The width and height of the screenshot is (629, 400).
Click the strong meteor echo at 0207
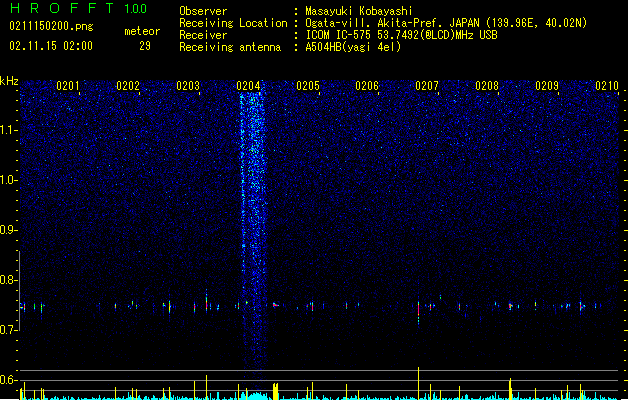(x=418, y=312)
